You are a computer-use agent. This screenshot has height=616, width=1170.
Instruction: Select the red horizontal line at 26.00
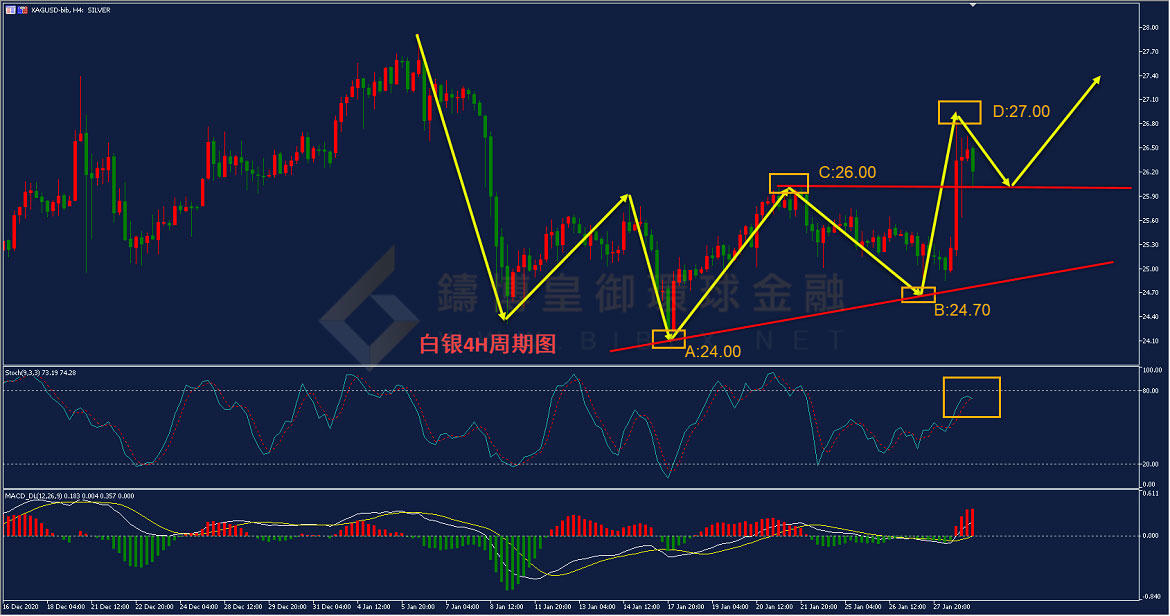pos(954,186)
